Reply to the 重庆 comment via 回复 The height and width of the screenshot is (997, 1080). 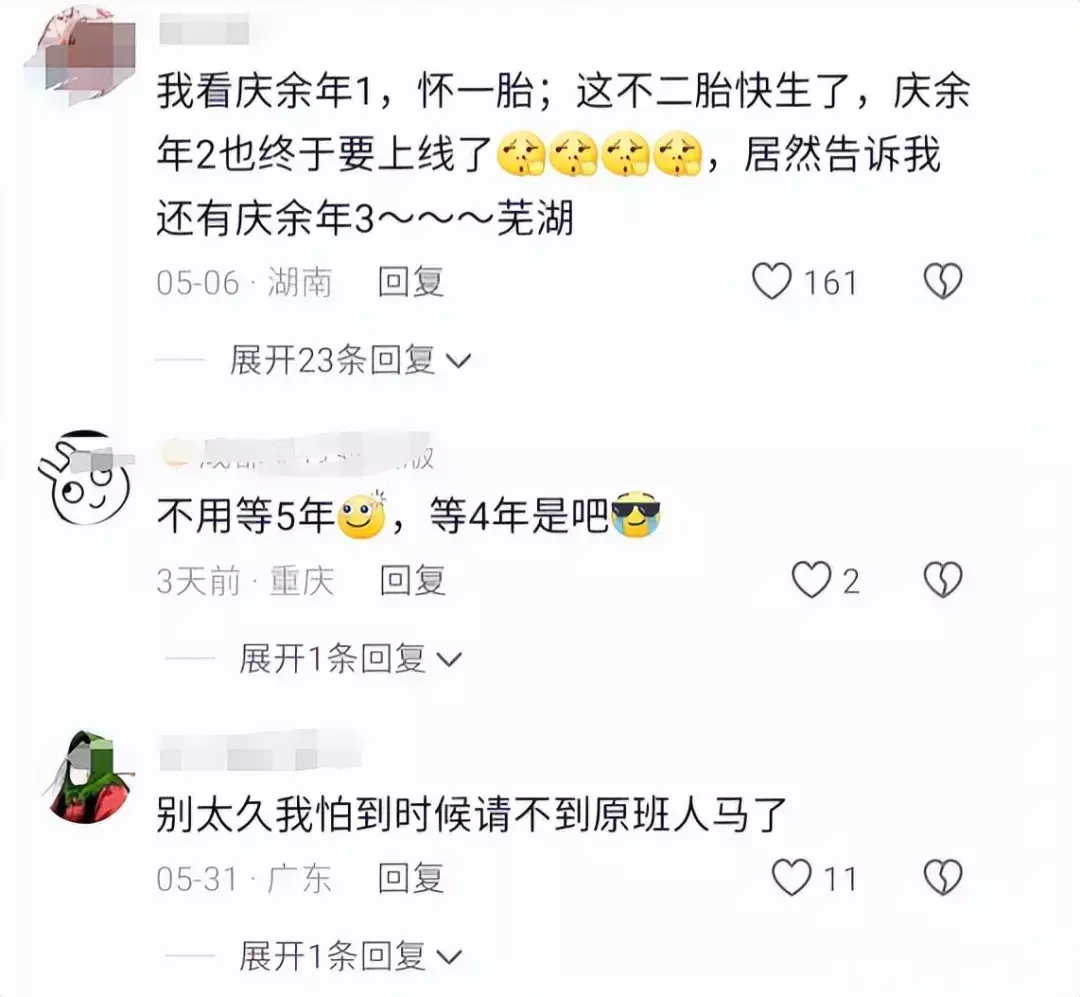[413, 580]
